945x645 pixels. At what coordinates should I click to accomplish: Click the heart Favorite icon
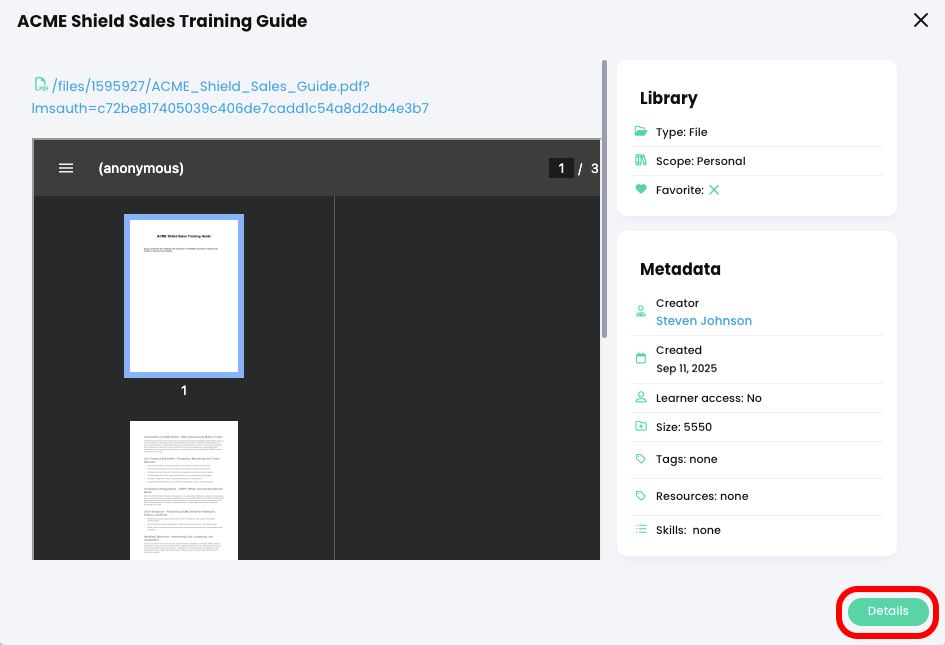pos(641,189)
